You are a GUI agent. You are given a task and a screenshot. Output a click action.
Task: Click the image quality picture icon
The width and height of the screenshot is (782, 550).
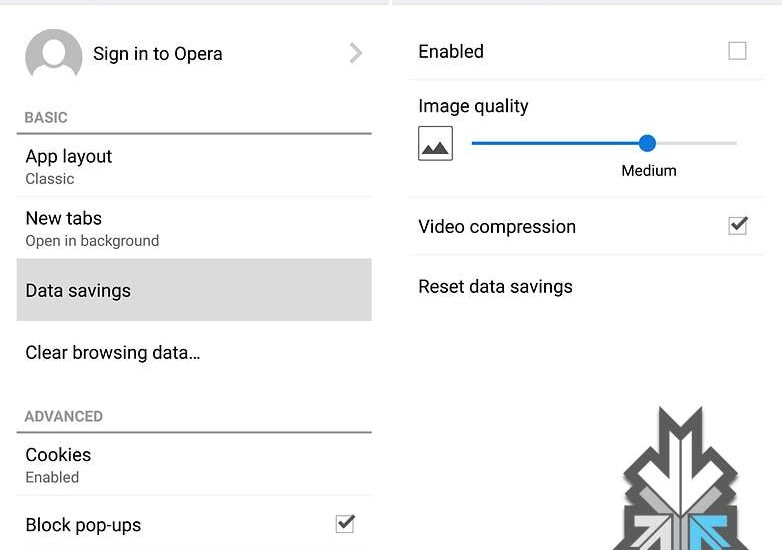point(435,144)
